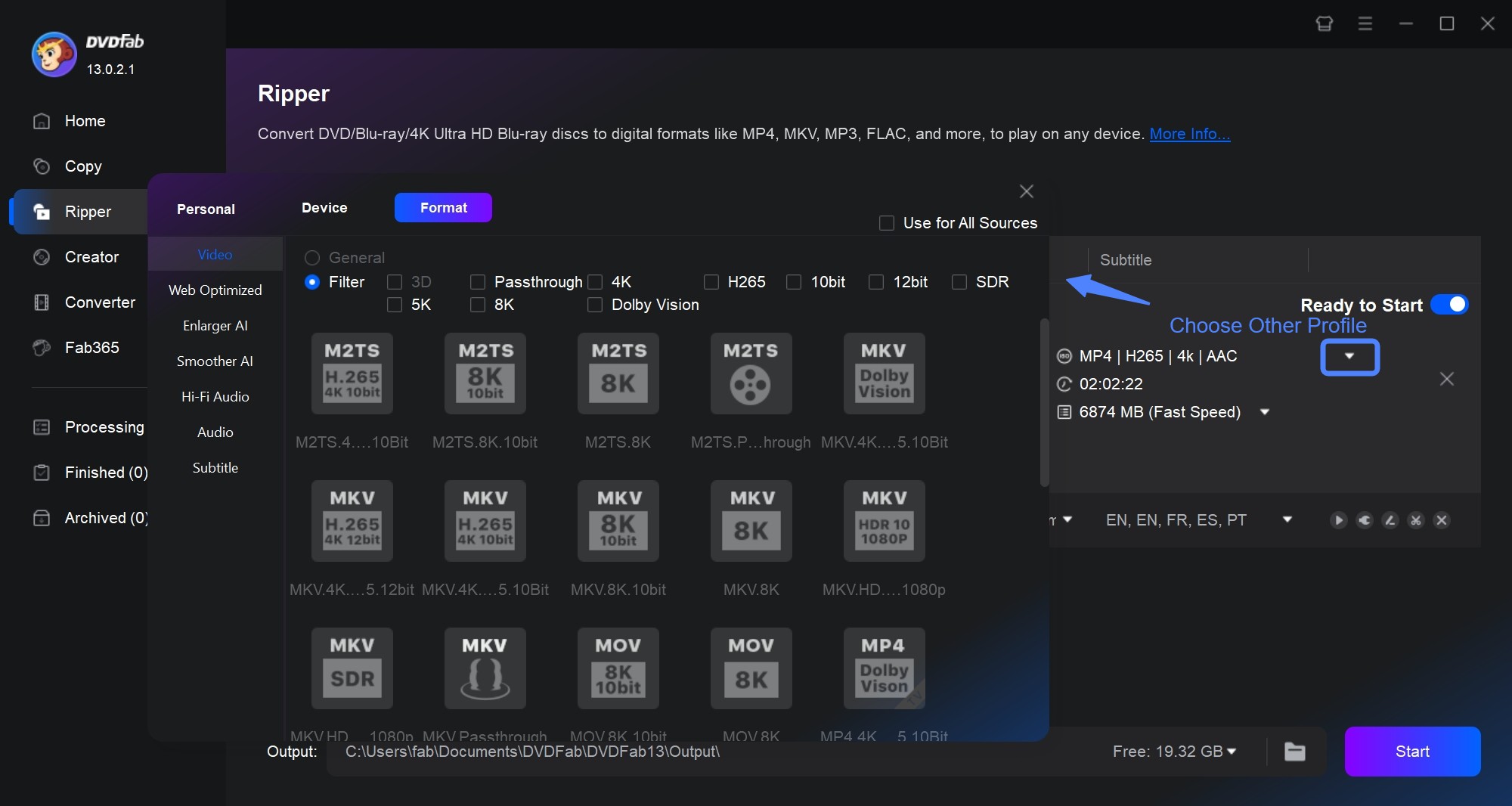This screenshot has height=806, width=1512.
Task: Check the 5K filter checkbox
Action: pos(394,305)
